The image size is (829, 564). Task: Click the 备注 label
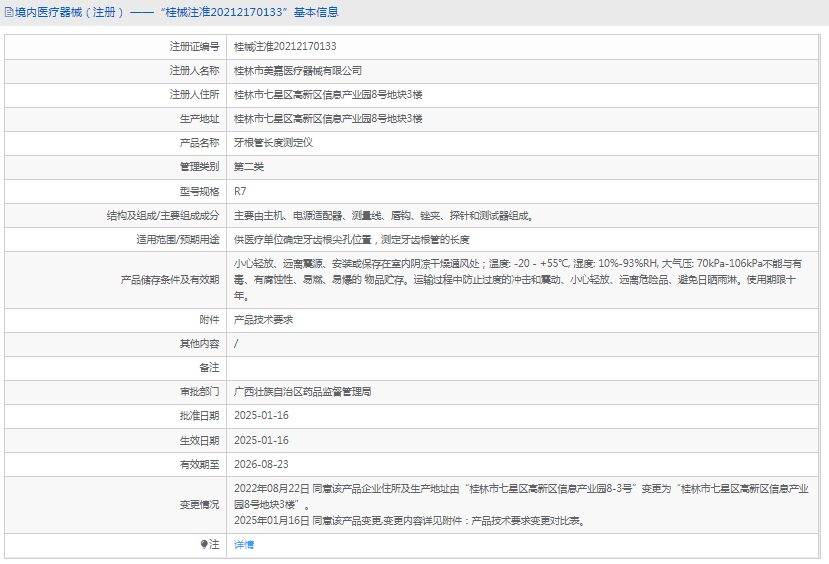[209, 367]
